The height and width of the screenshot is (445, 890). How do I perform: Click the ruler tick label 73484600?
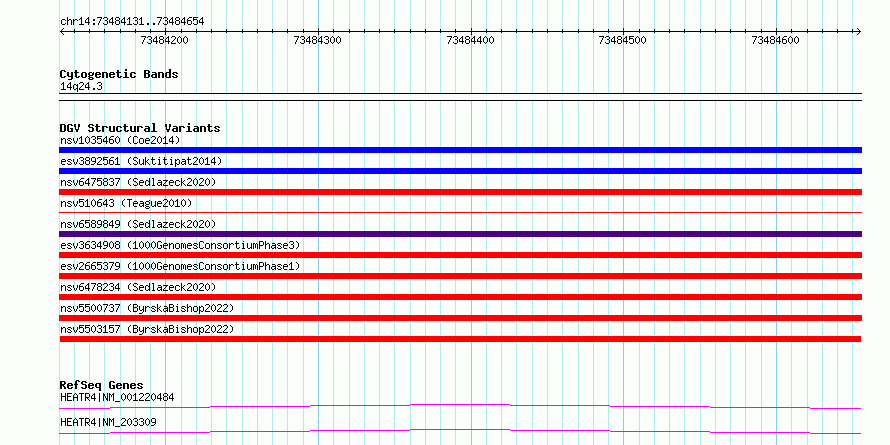[775, 40]
